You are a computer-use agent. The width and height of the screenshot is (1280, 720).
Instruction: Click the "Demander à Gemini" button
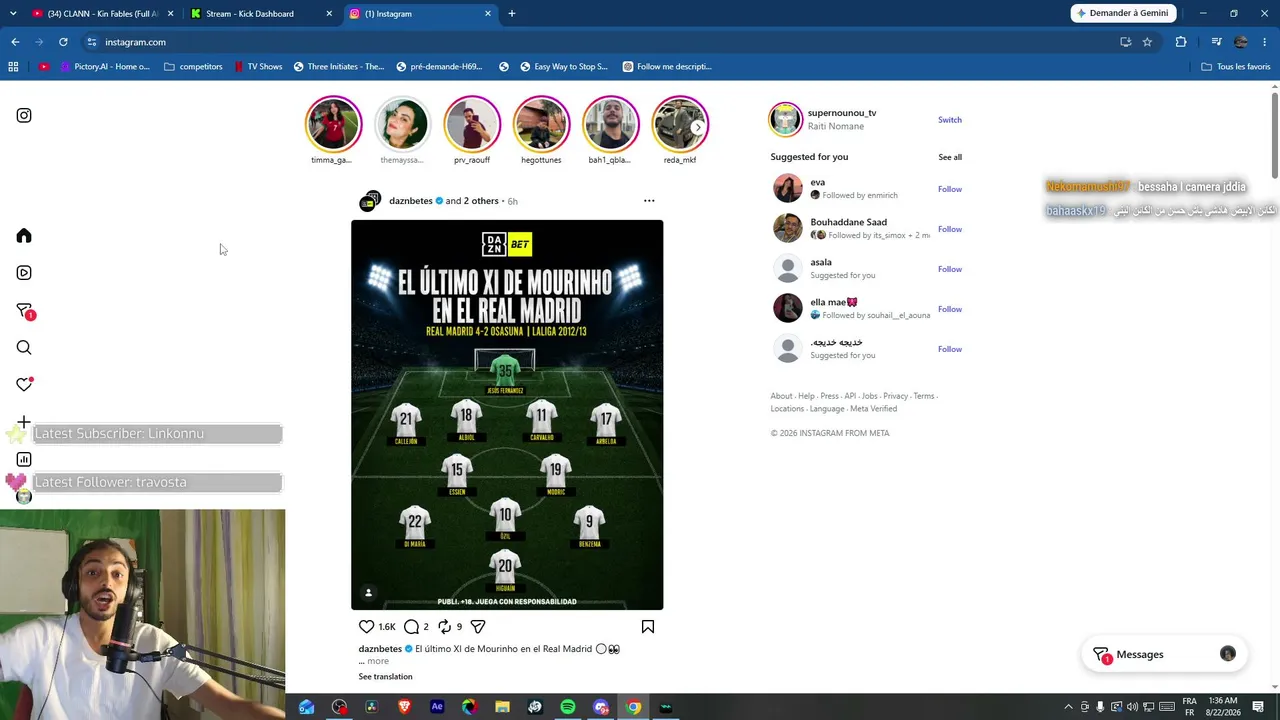coord(1123,13)
